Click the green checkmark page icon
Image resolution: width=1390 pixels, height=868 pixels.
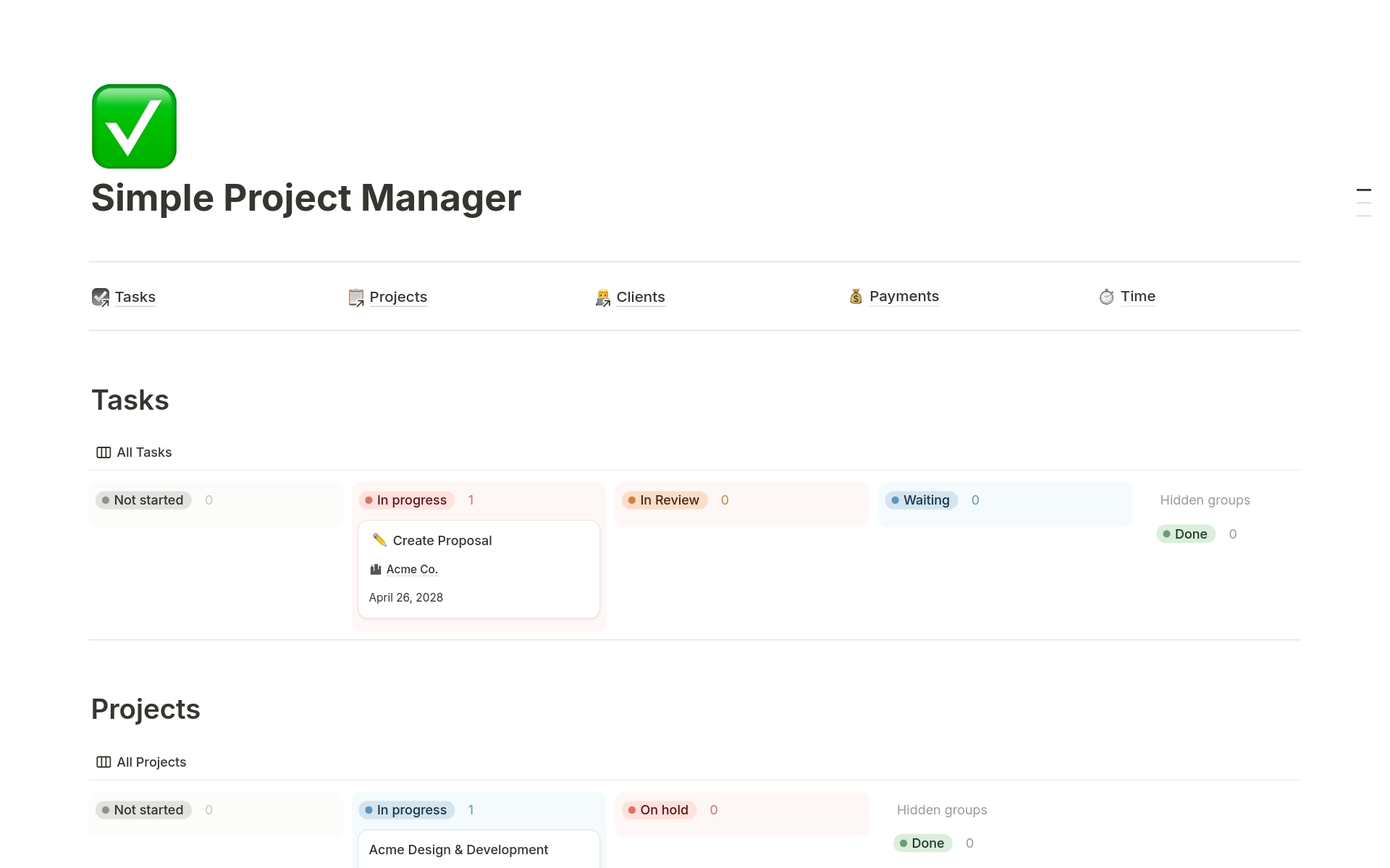tap(133, 126)
